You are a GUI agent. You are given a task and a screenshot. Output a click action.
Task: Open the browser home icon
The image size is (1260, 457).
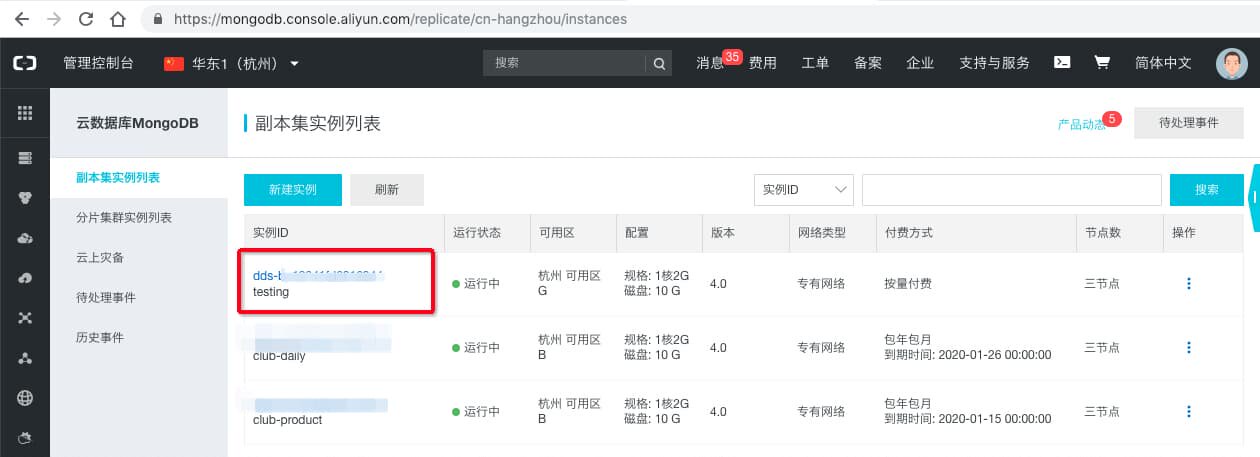118,18
